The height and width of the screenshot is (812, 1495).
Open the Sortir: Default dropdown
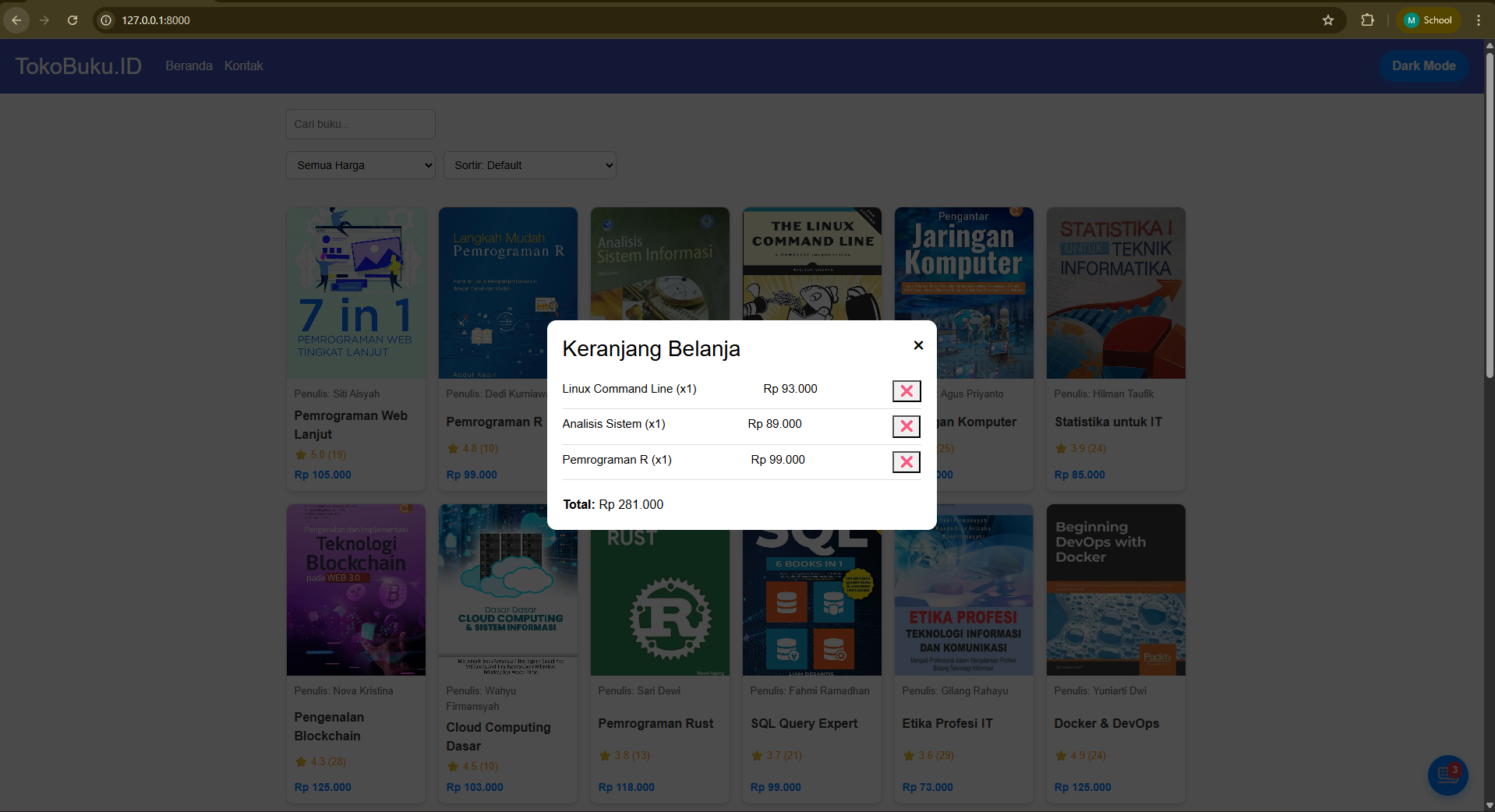coord(530,165)
